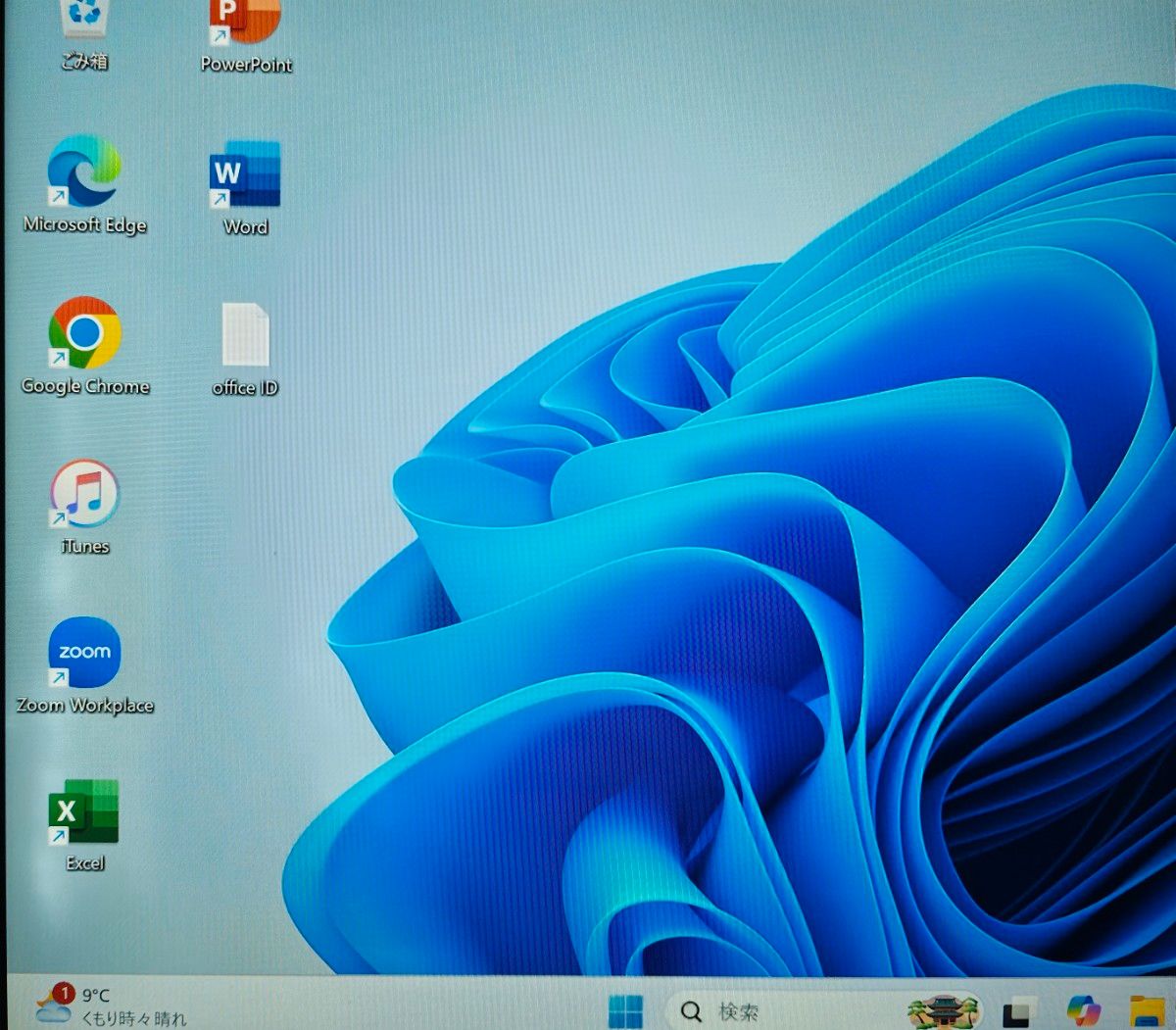This screenshot has width=1176, height=1030.
Task: Click the Task View taskbar icon
Action: [x=1018, y=1011]
